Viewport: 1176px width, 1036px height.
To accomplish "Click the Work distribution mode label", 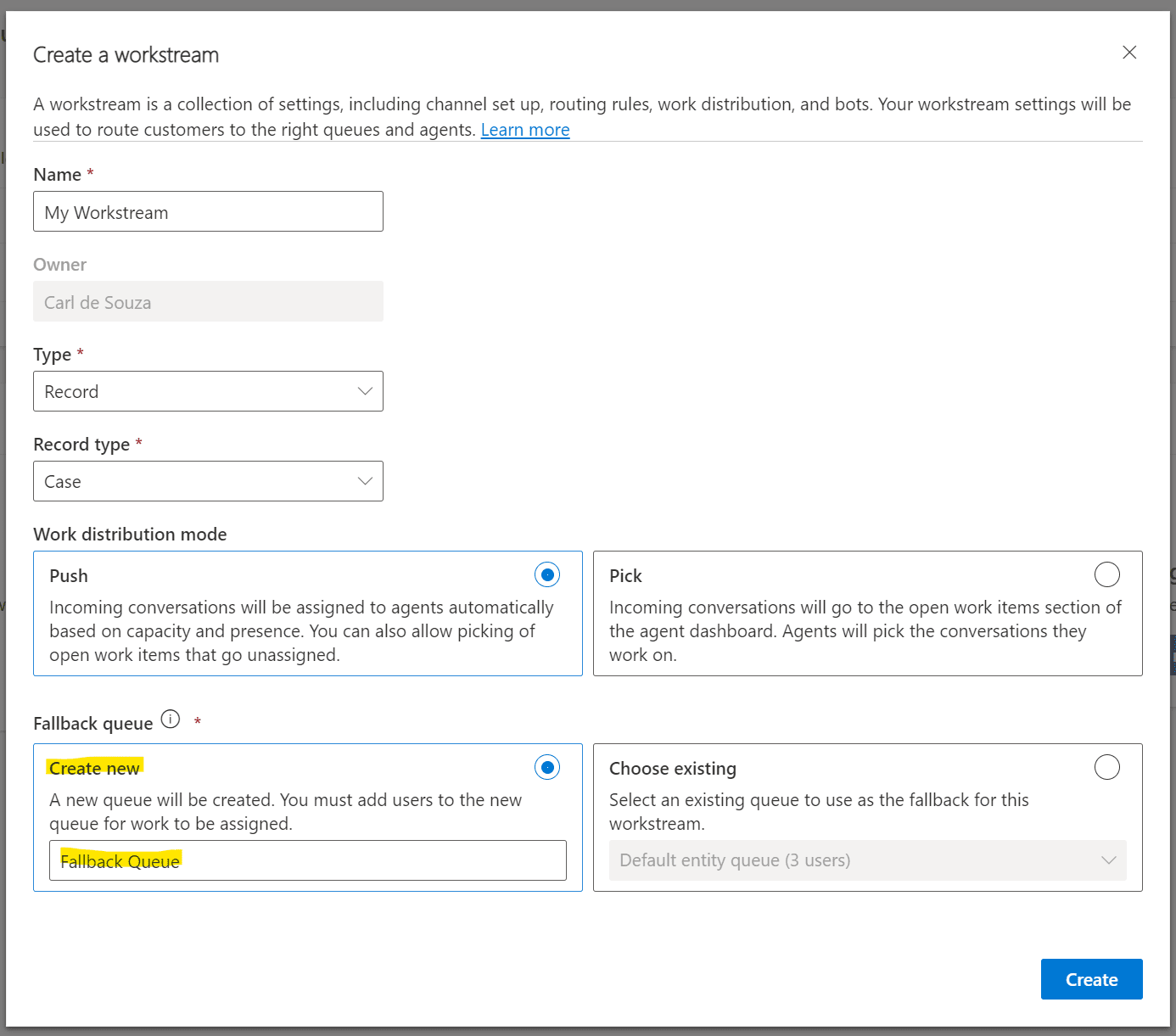I will tap(130, 535).
